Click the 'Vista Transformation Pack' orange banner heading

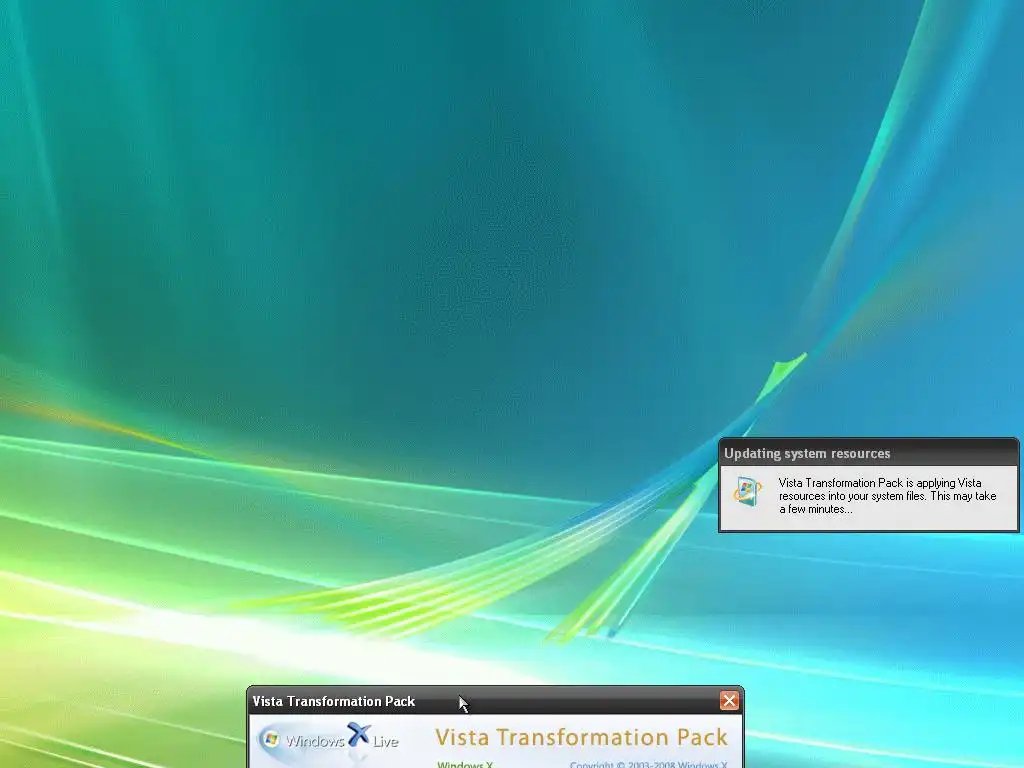point(581,737)
